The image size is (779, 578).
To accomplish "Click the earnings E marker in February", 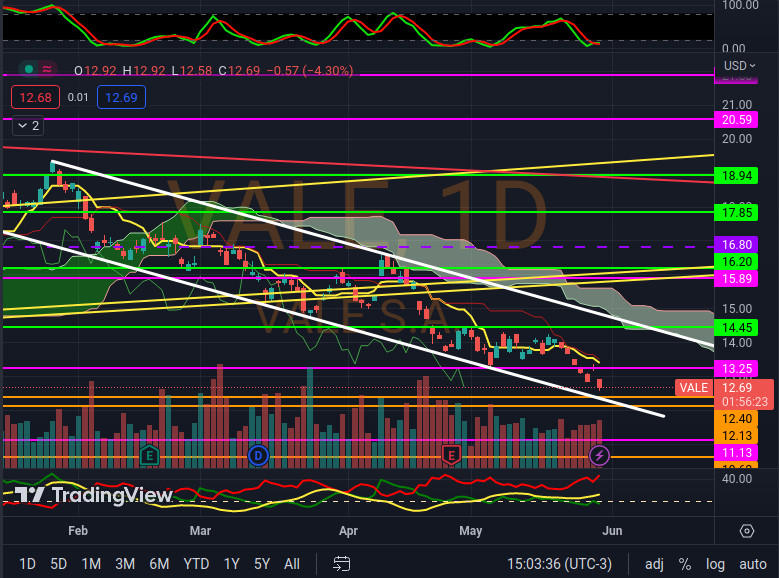I will [148, 455].
